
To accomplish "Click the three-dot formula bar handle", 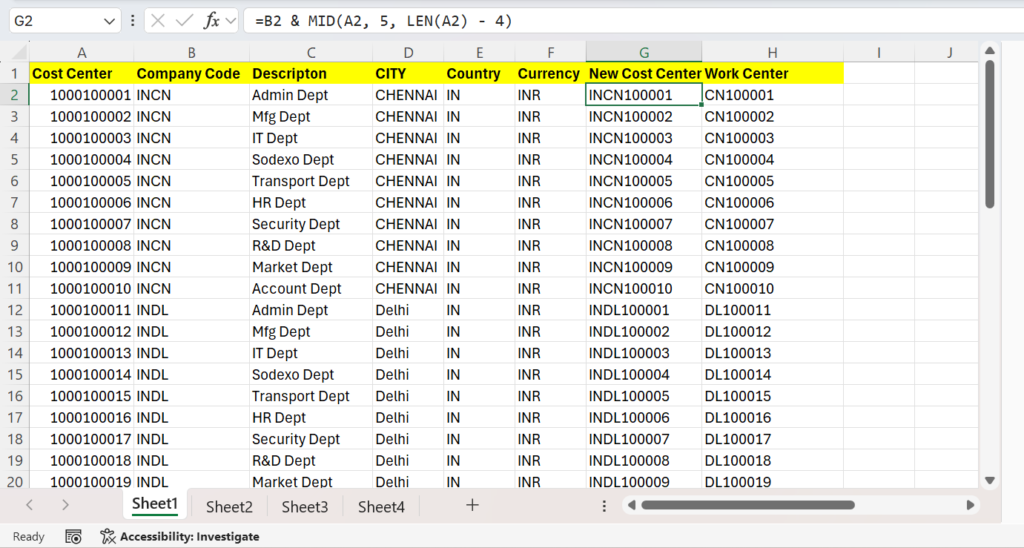I will coord(133,21).
